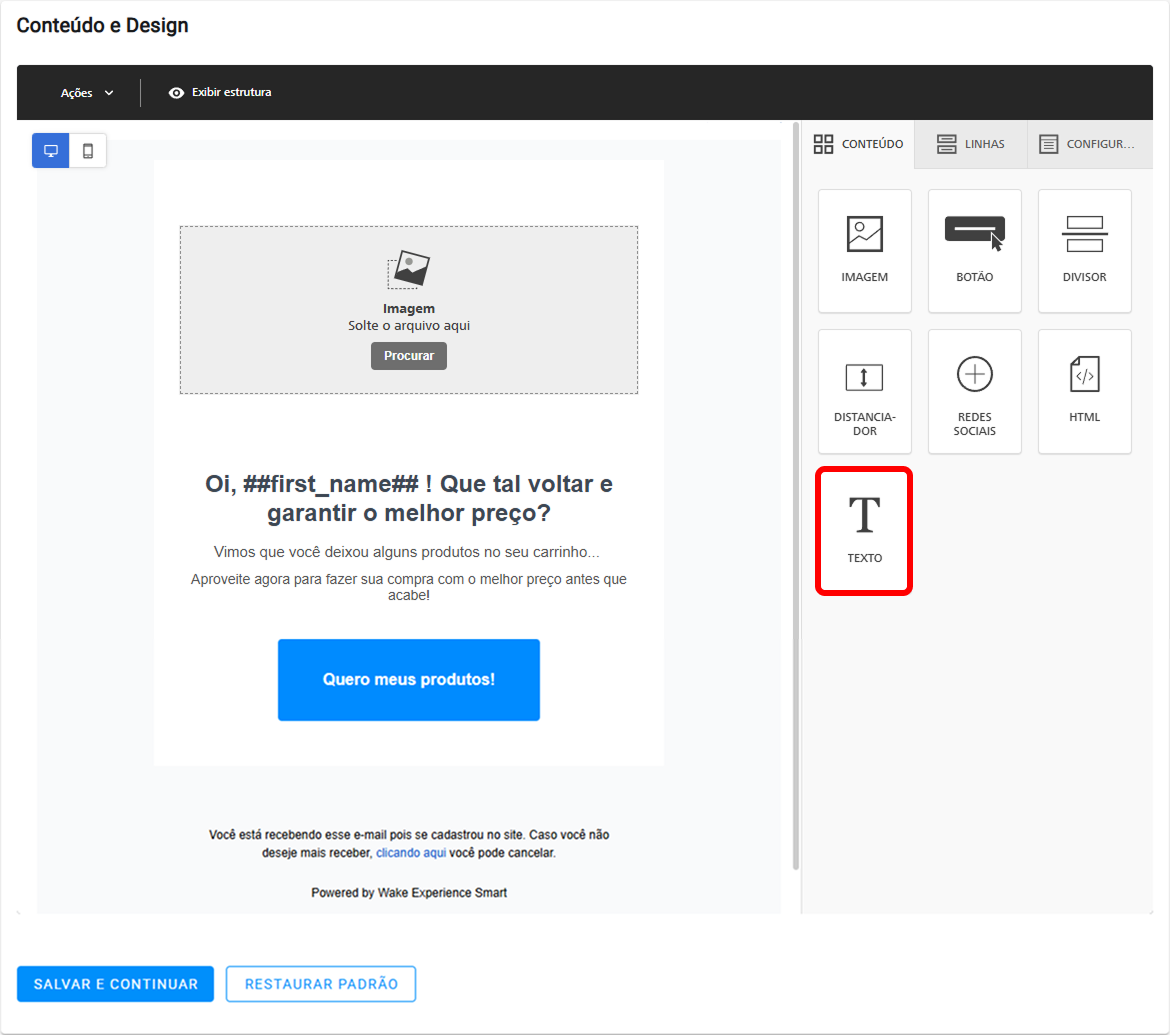Switch to desktop preview mode

tap(51, 151)
